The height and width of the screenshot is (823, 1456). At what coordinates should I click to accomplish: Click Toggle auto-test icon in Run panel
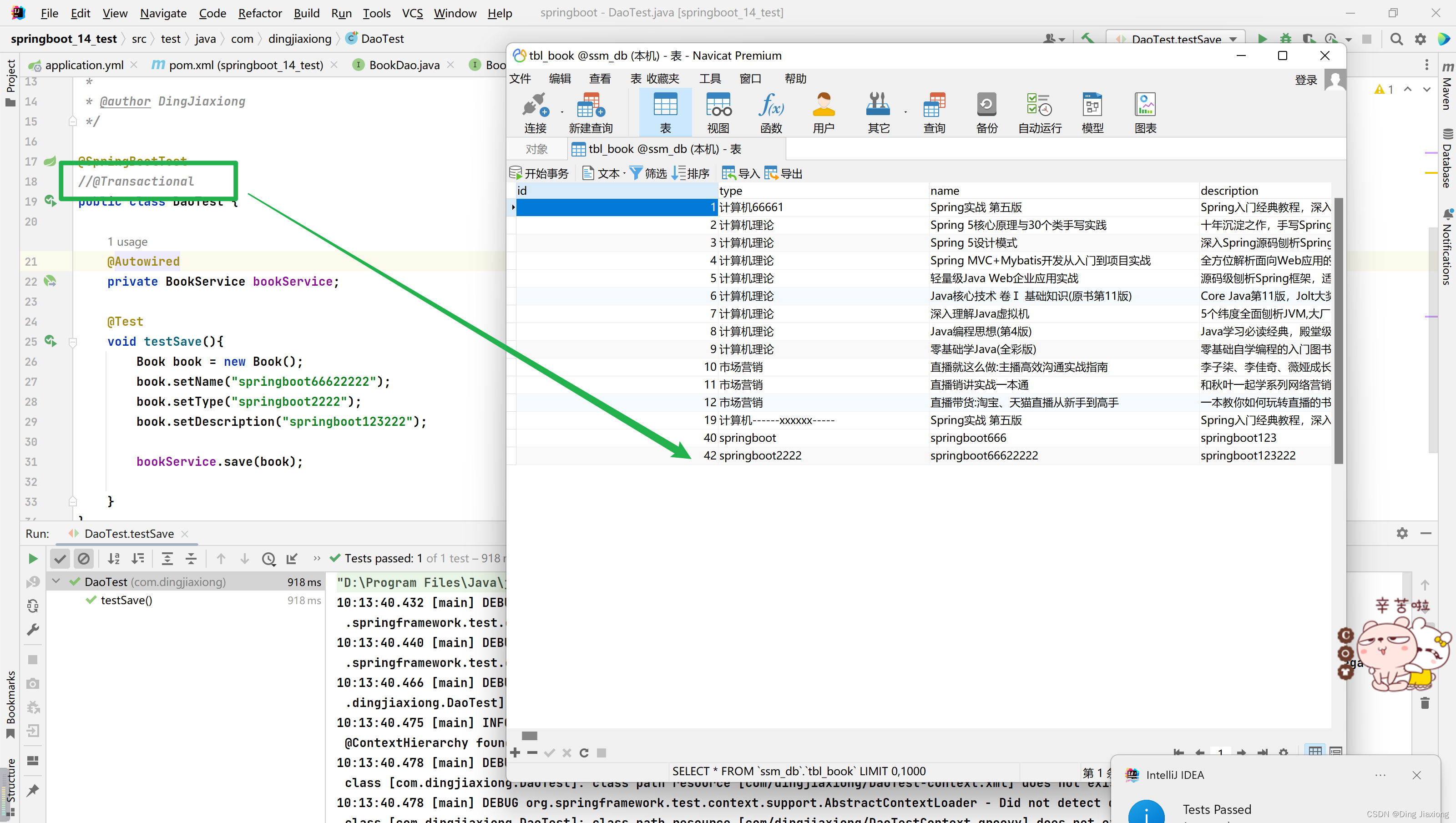click(x=33, y=606)
